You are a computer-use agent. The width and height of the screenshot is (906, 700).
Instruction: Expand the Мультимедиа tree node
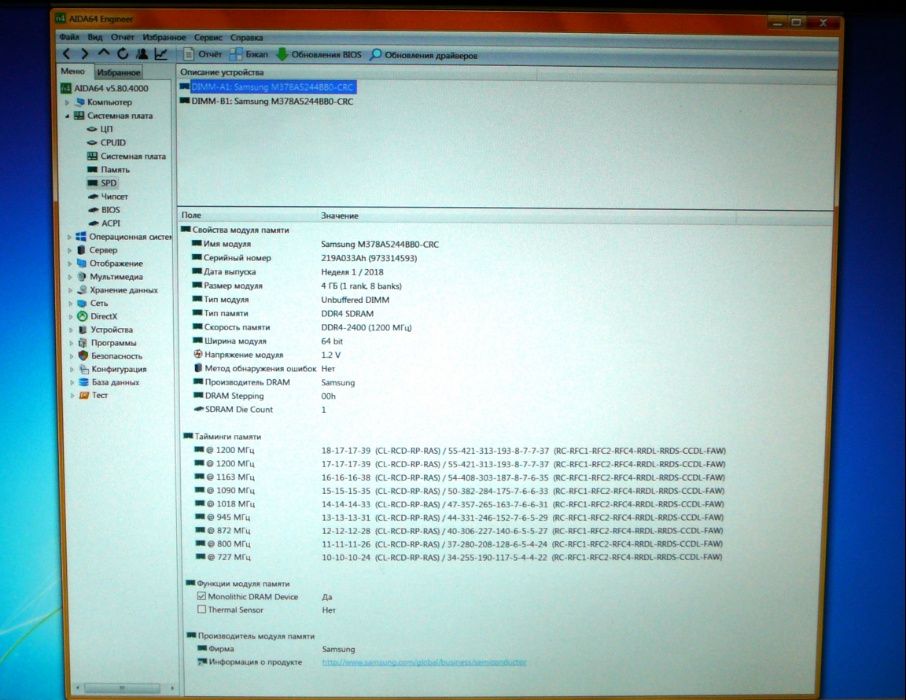[x=71, y=277]
